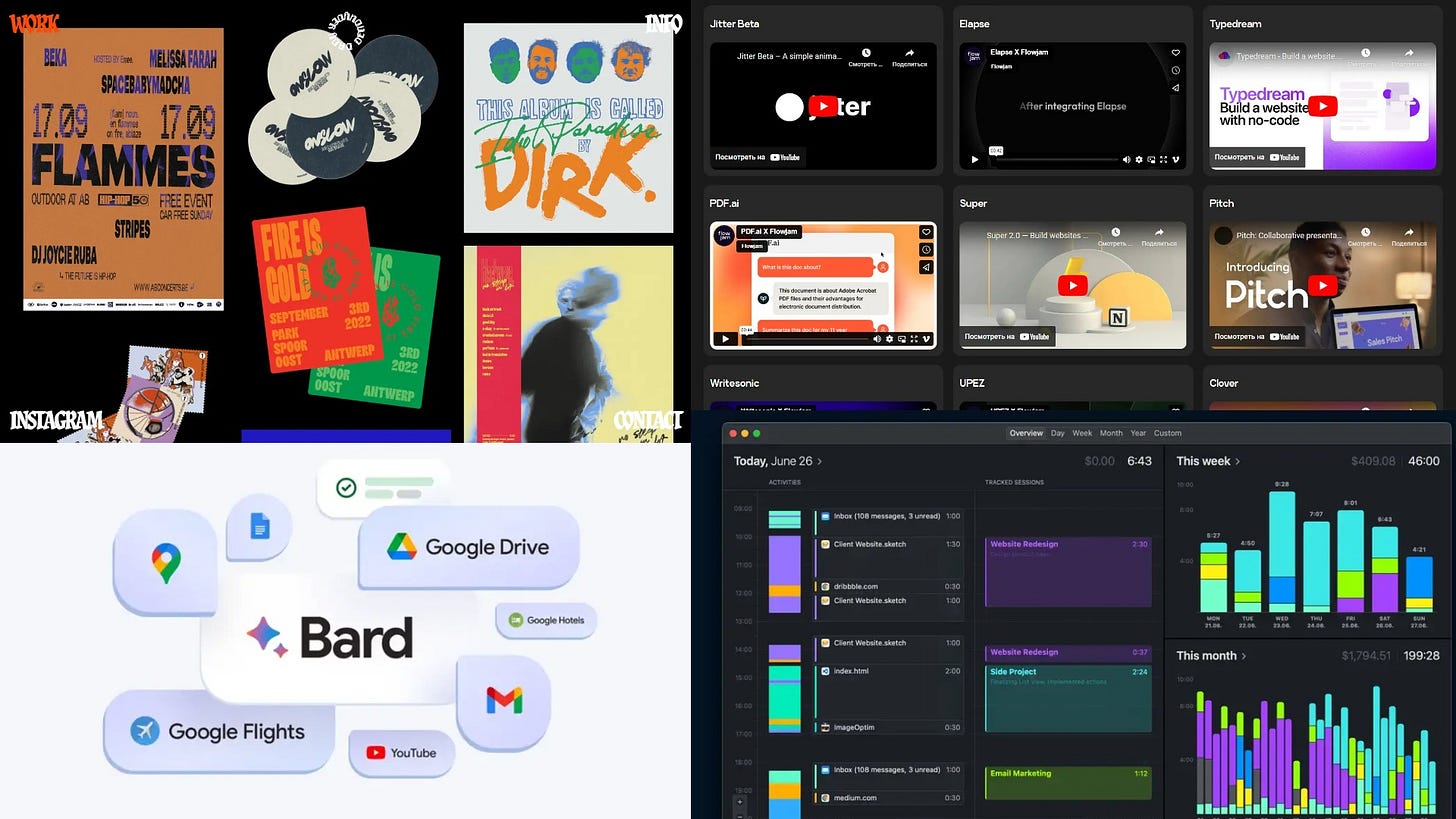Image resolution: width=1456 pixels, height=819 pixels.
Task: Expand the This month chevron
Action: [1244, 656]
